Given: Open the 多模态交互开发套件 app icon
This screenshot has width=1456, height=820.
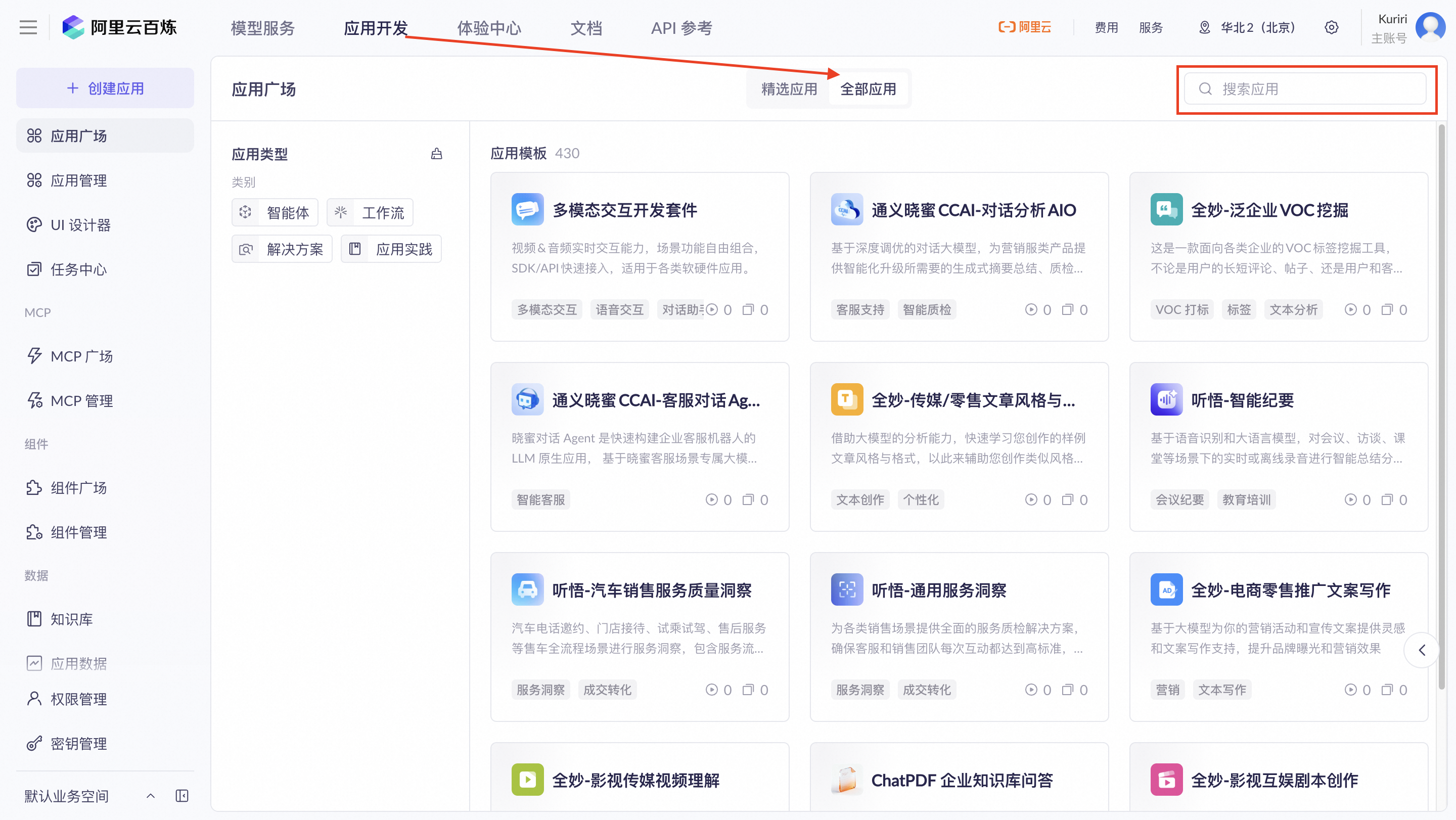Looking at the screenshot, I should coord(527,210).
